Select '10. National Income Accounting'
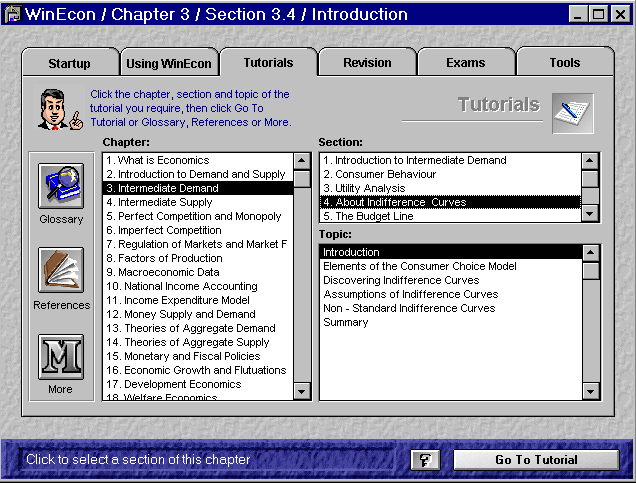 coord(198,286)
